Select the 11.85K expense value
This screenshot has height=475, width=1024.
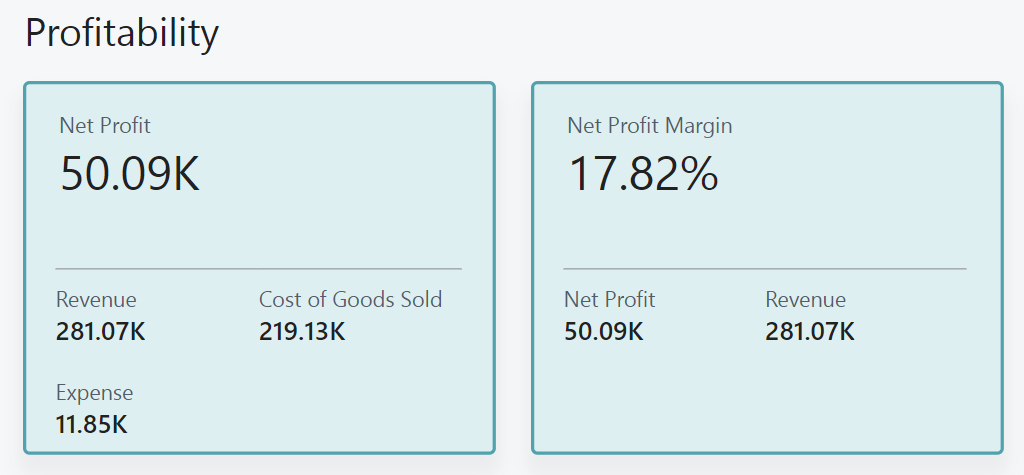click(92, 424)
